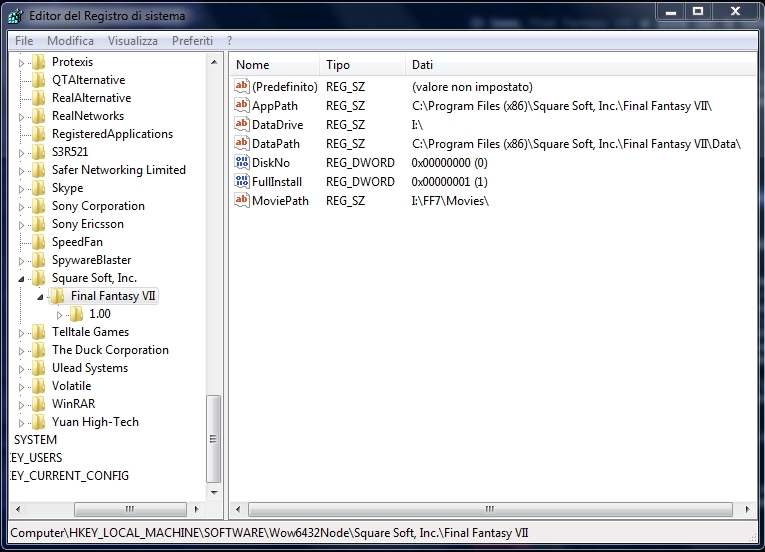Open the Preferiti menu
Viewport: 765px width, 552px height.
coord(192,41)
